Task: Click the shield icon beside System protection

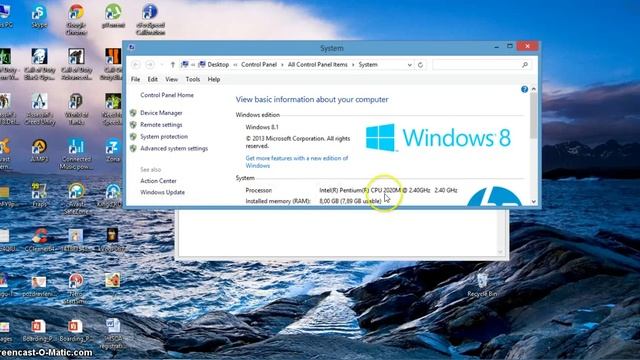Action: coord(133,136)
